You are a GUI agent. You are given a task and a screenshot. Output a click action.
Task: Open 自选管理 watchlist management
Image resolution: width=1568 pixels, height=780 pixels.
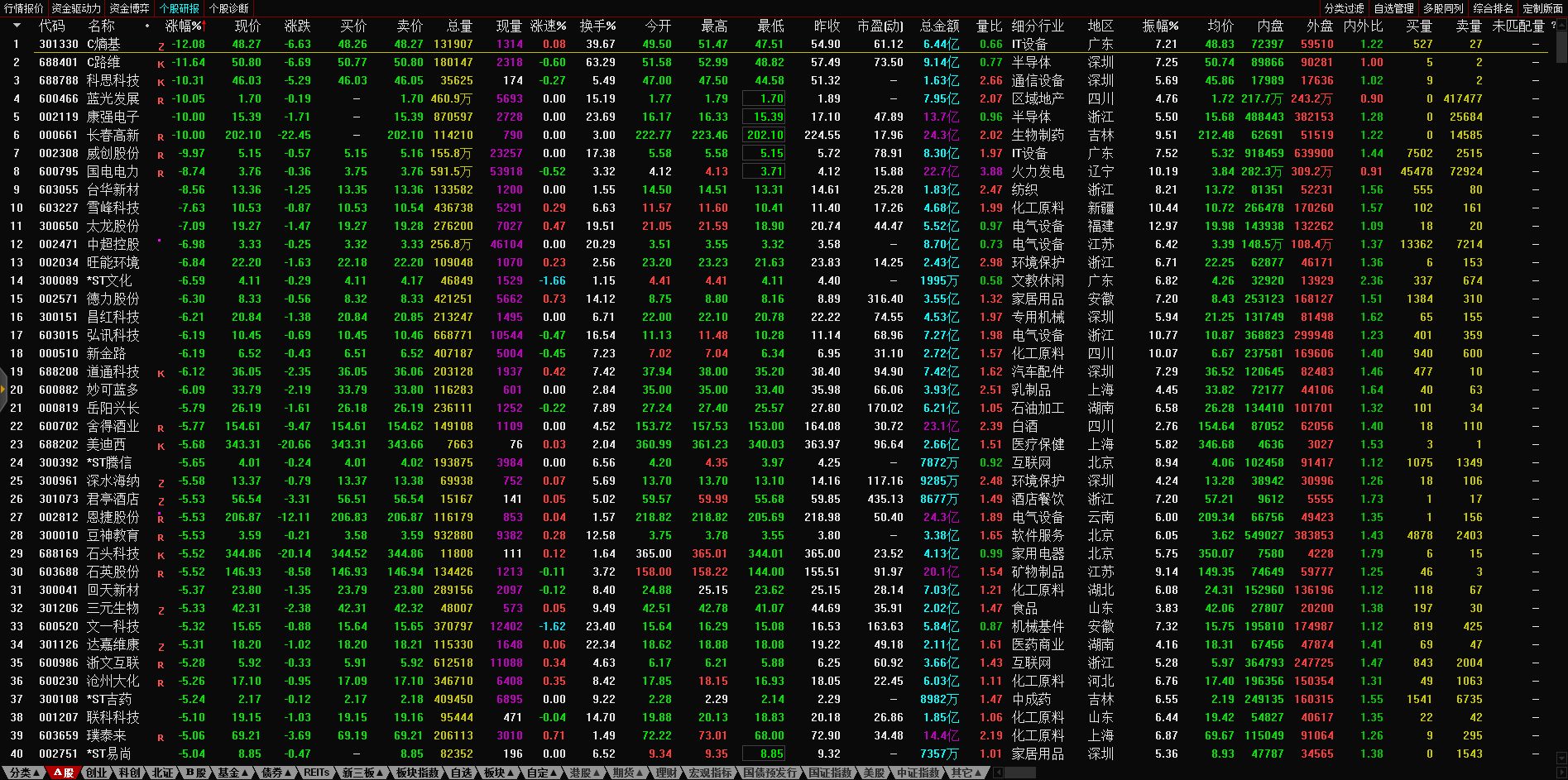tap(1393, 8)
